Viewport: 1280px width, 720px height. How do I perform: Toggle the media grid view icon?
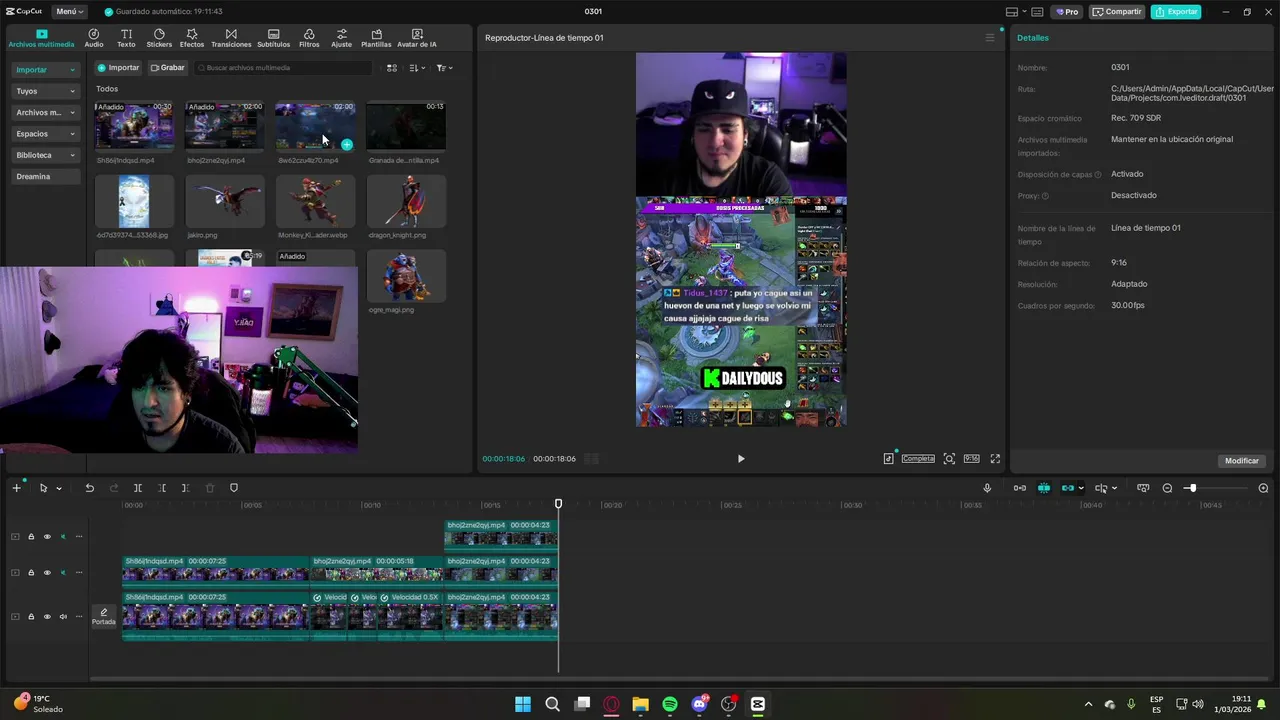392,68
